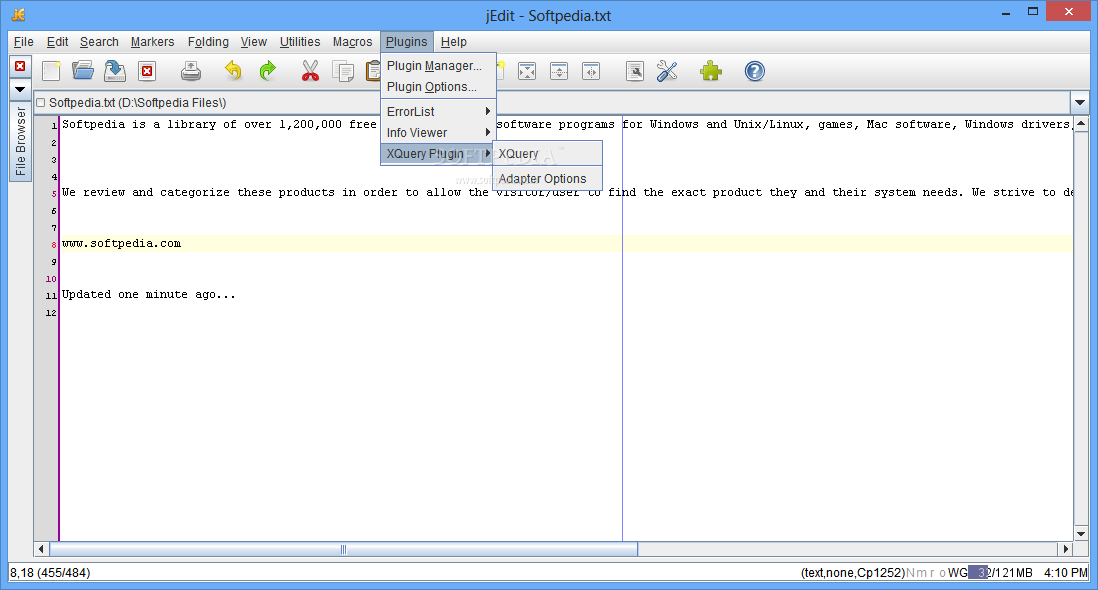Open Adapter Options from the XQuery submenu

(x=548, y=179)
